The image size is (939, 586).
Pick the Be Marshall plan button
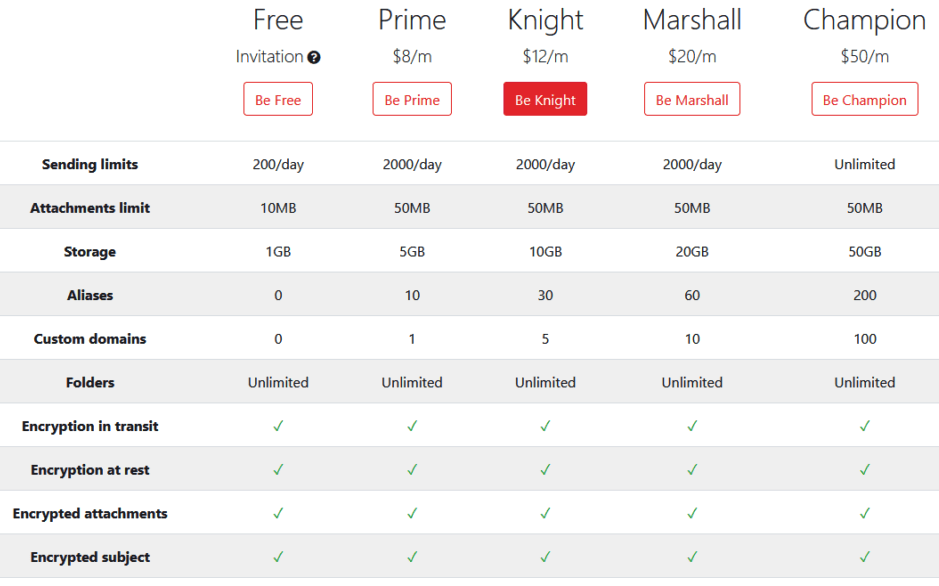[x=692, y=99]
